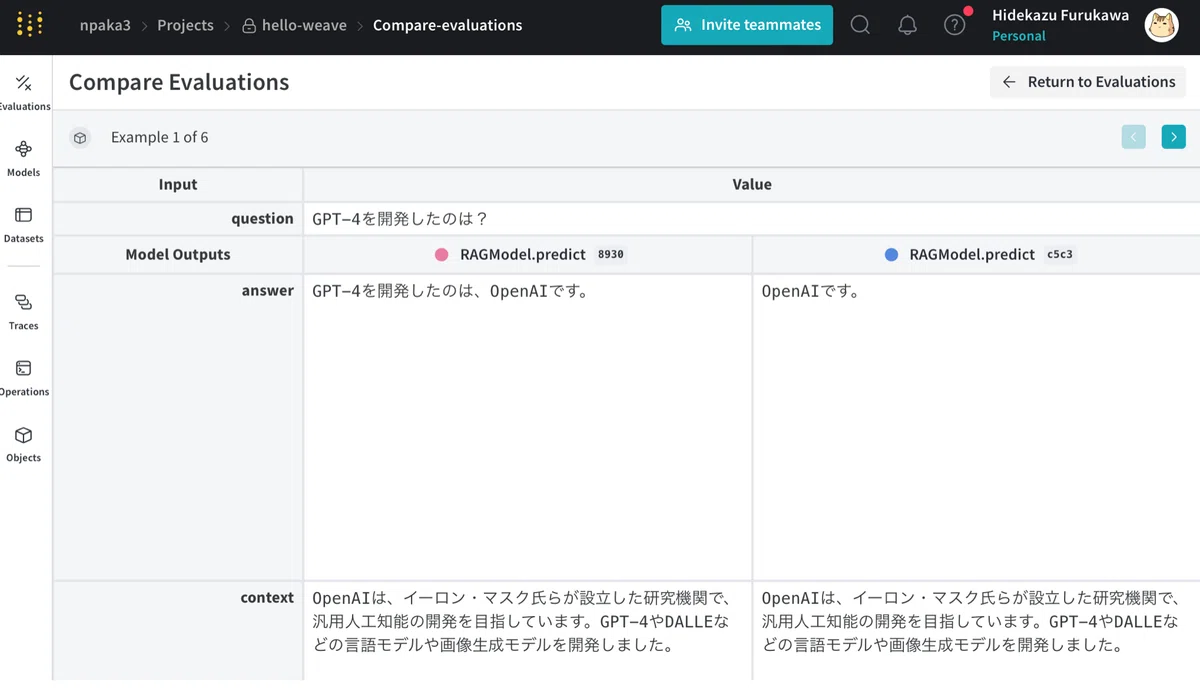Click the Compare Evaluations page title

pyautogui.click(x=179, y=82)
